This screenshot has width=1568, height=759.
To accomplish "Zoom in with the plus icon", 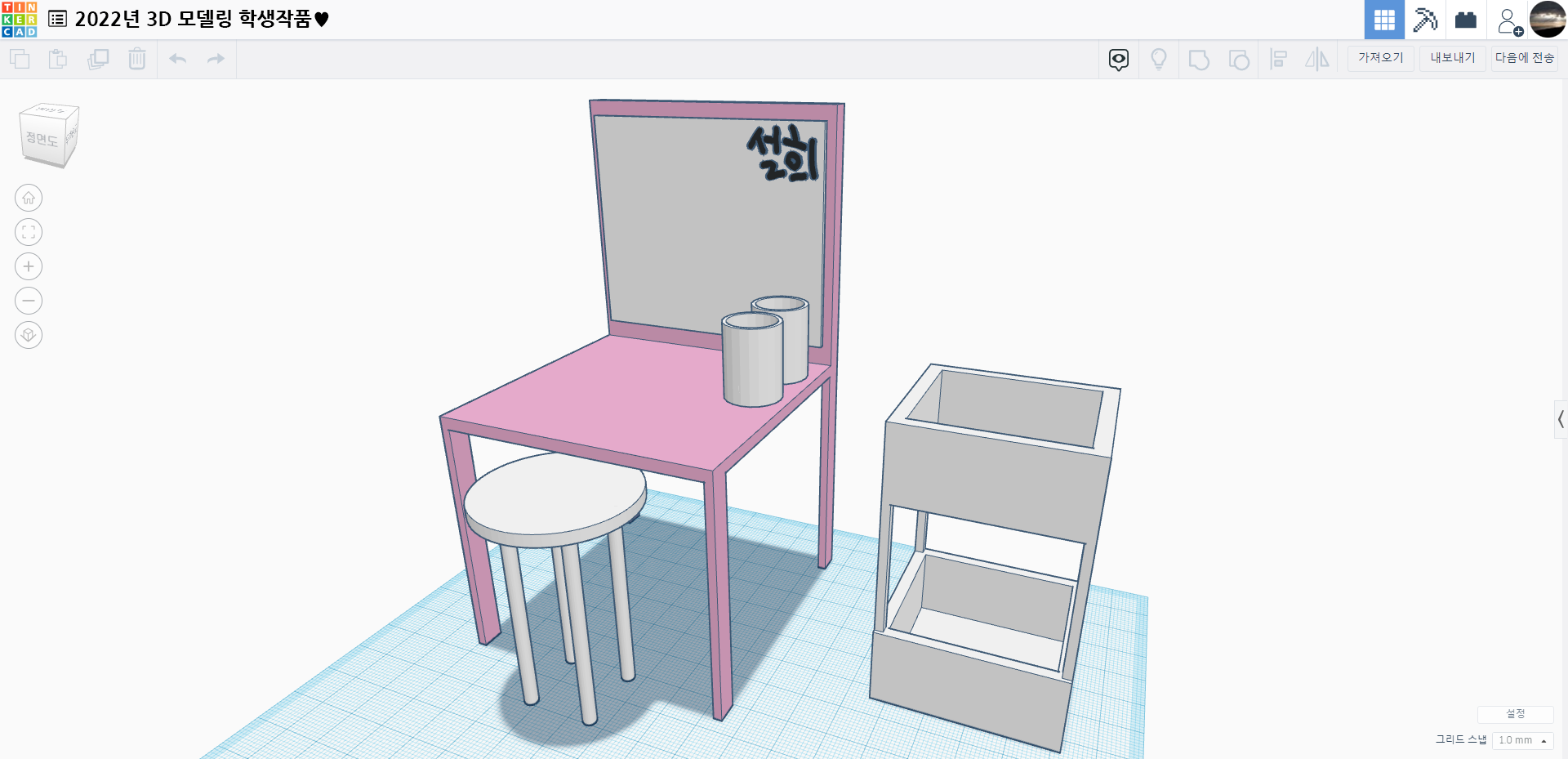I will (x=29, y=266).
